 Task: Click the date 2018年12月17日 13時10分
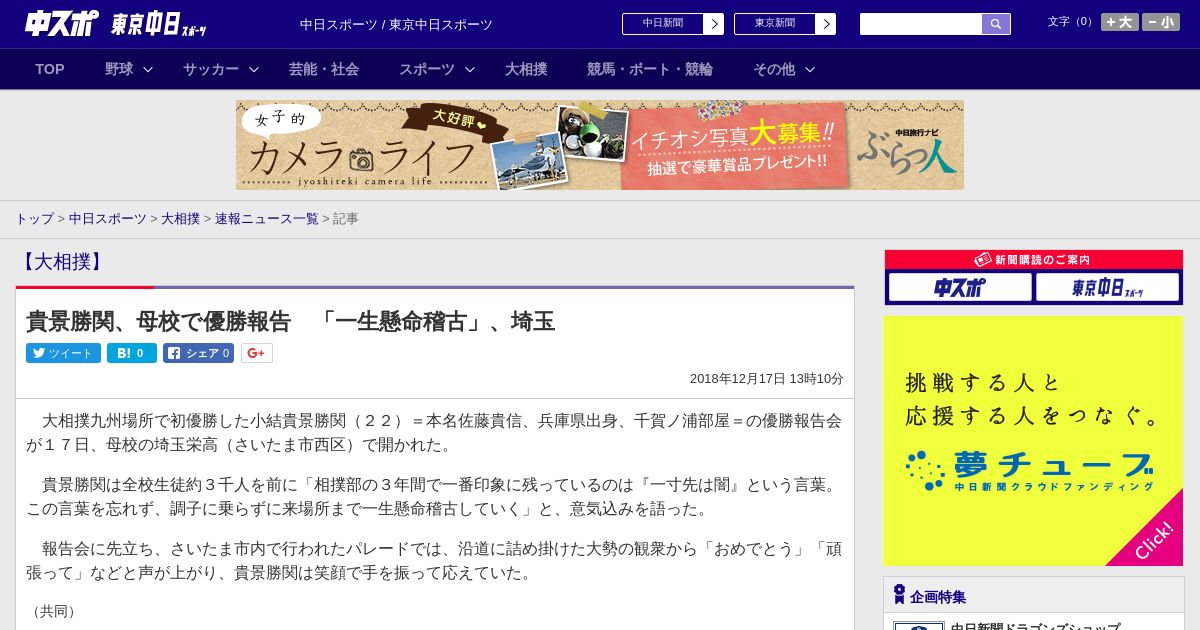tap(767, 379)
